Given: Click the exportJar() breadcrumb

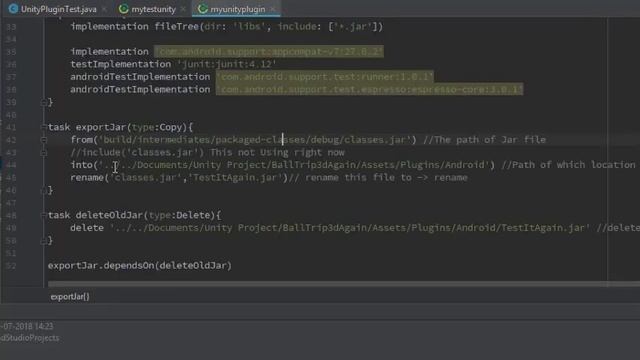Looking at the screenshot, I should point(70,297).
